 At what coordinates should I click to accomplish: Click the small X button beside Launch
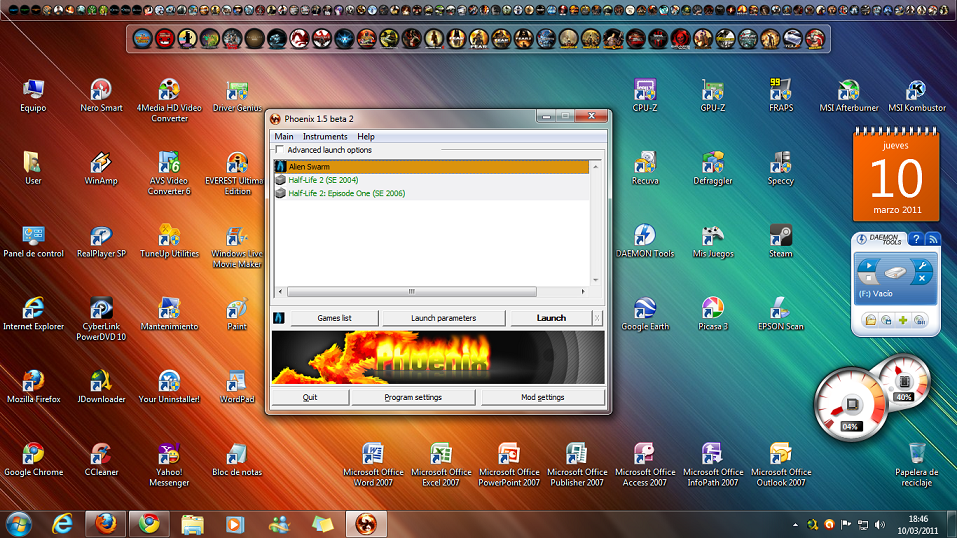597,318
